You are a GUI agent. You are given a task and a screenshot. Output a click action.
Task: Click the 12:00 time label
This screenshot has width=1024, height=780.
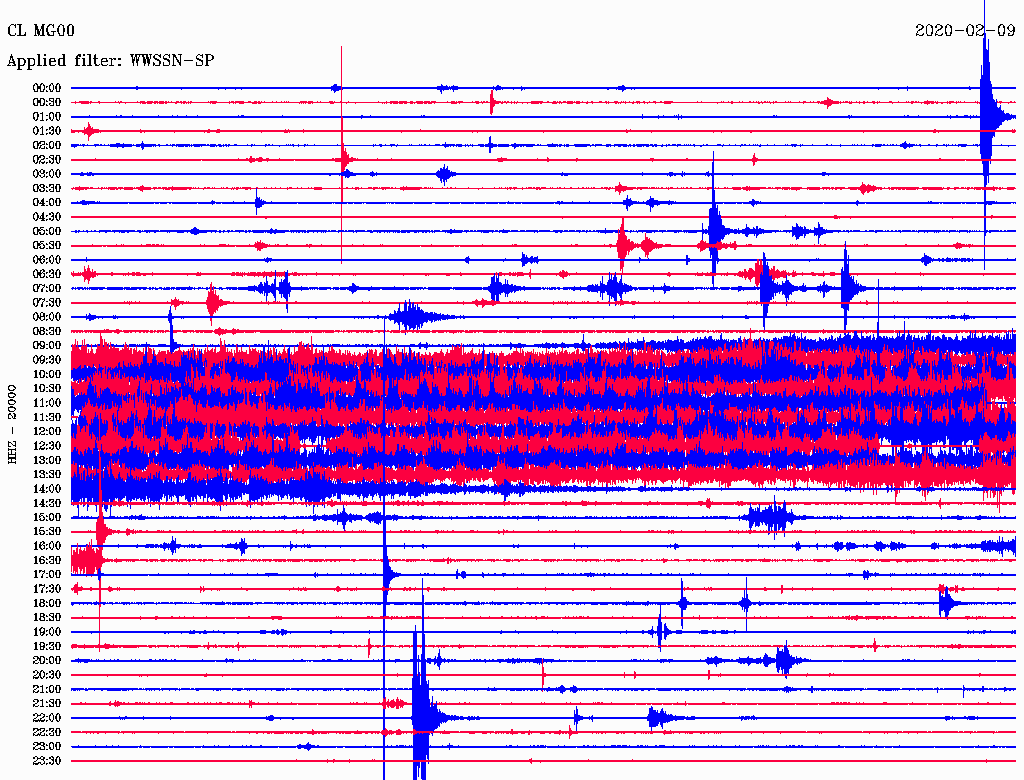click(x=47, y=432)
